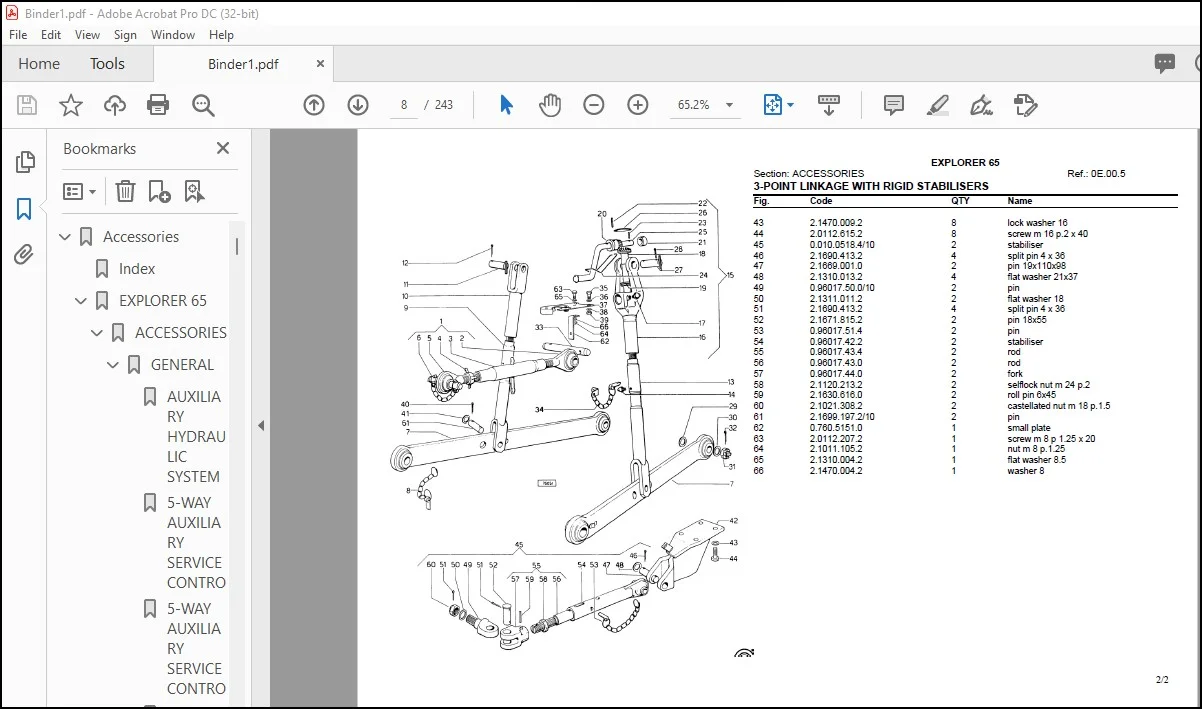1202x709 pixels.
Task: Click the Save file icon
Action: tap(27, 105)
